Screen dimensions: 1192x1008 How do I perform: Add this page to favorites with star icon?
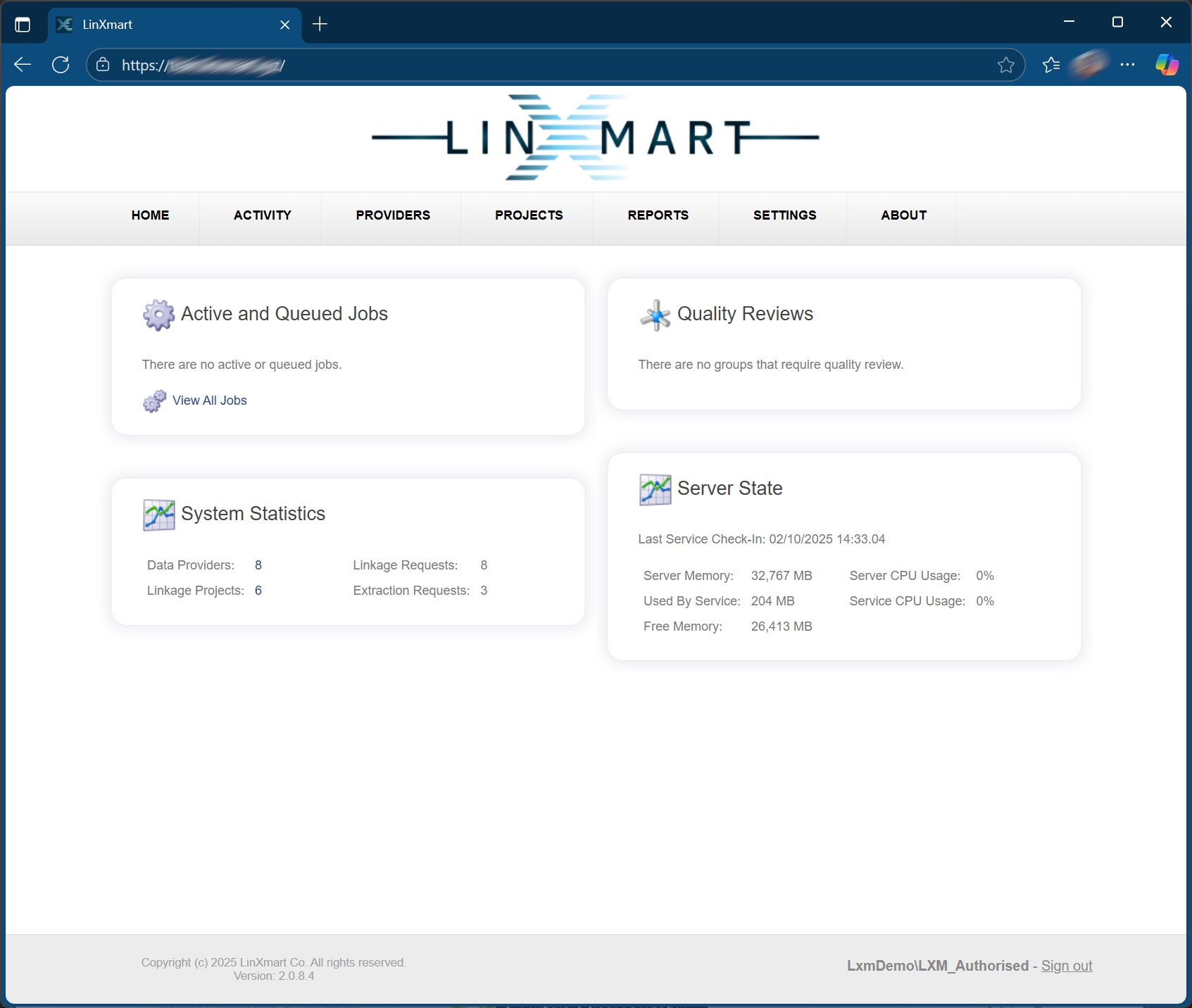point(1005,65)
